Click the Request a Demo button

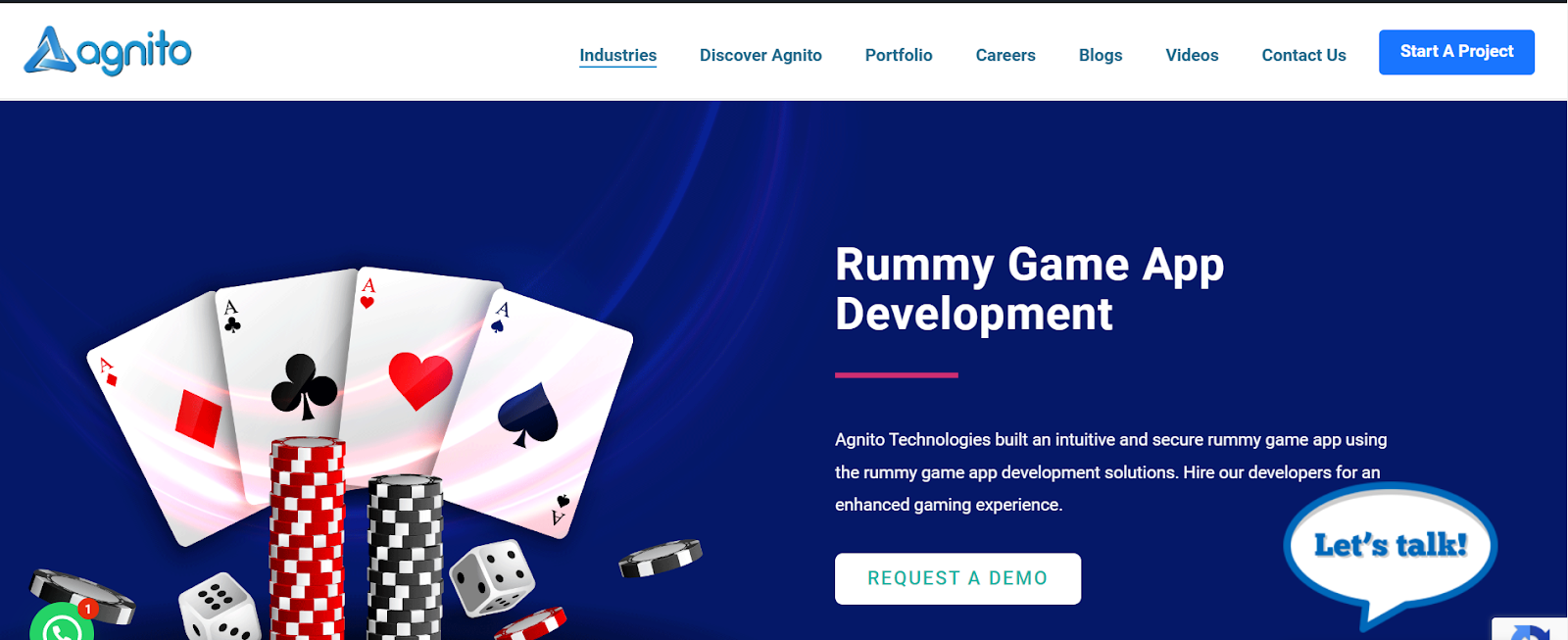click(957, 578)
